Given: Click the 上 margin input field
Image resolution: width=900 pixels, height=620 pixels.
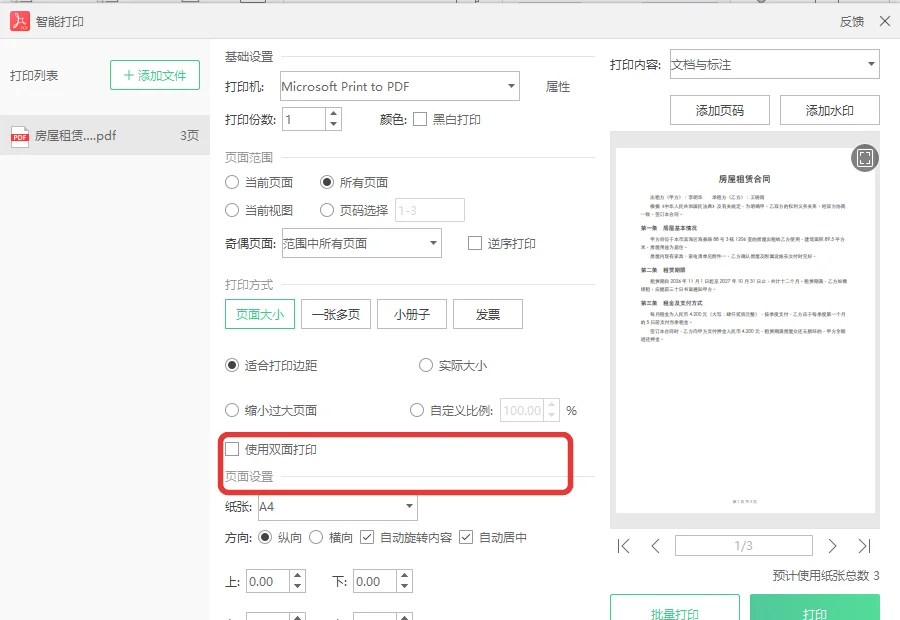Looking at the screenshot, I should [268, 581].
